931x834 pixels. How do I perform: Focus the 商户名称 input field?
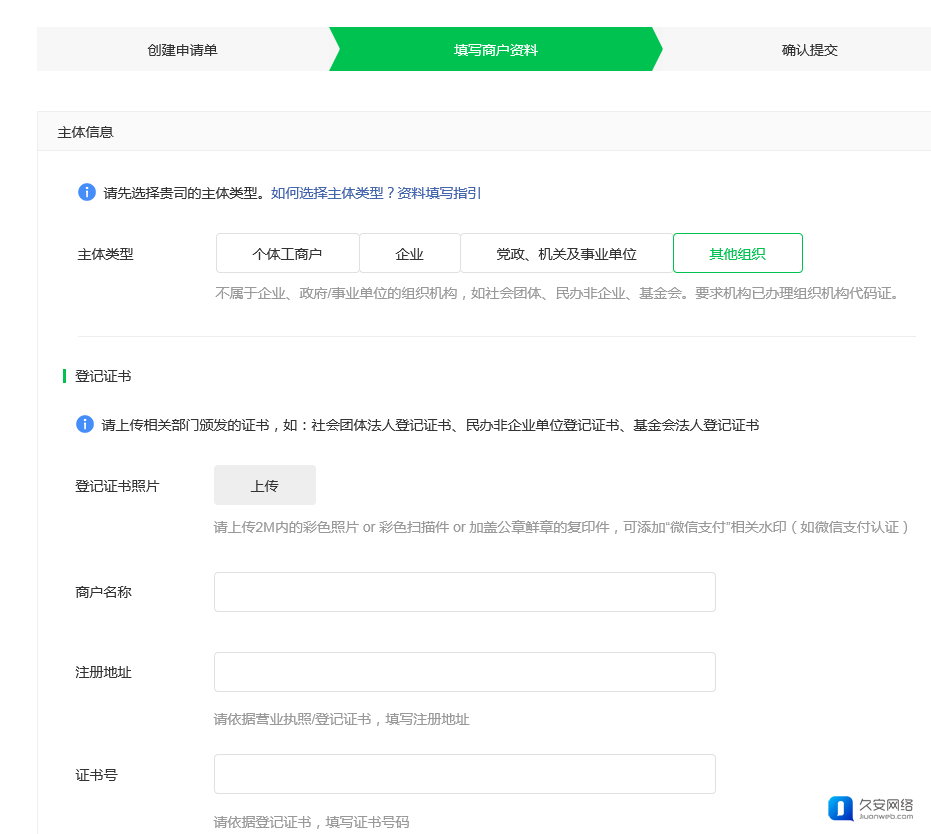(x=464, y=592)
